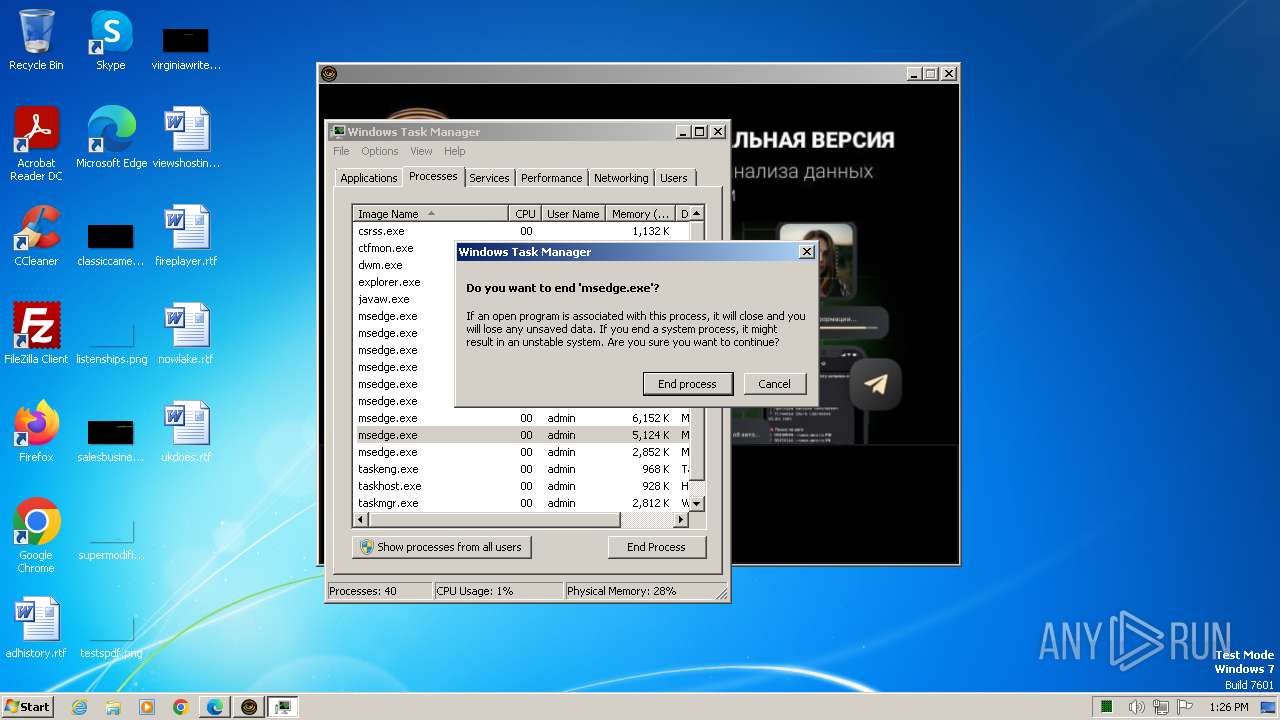The image size is (1280, 720).
Task: Sort by the Image Name column header
Action: (x=431, y=214)
